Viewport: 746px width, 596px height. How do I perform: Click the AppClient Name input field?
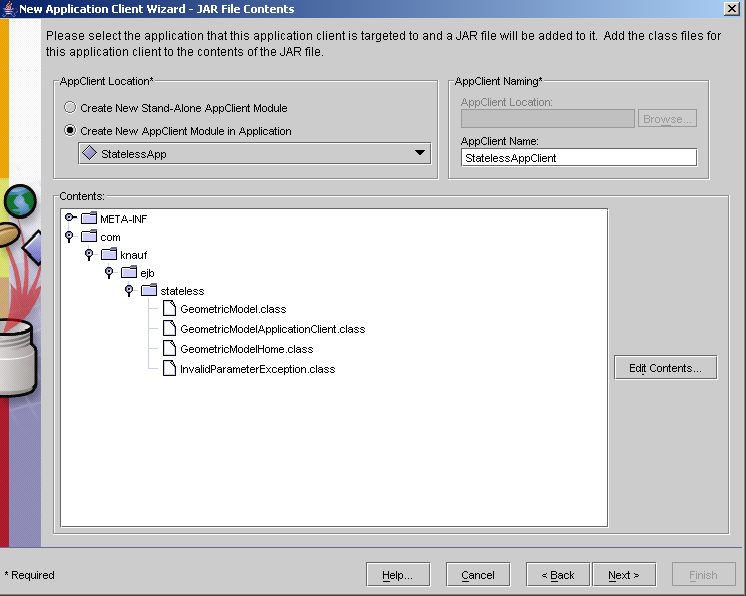pos(579,158)
